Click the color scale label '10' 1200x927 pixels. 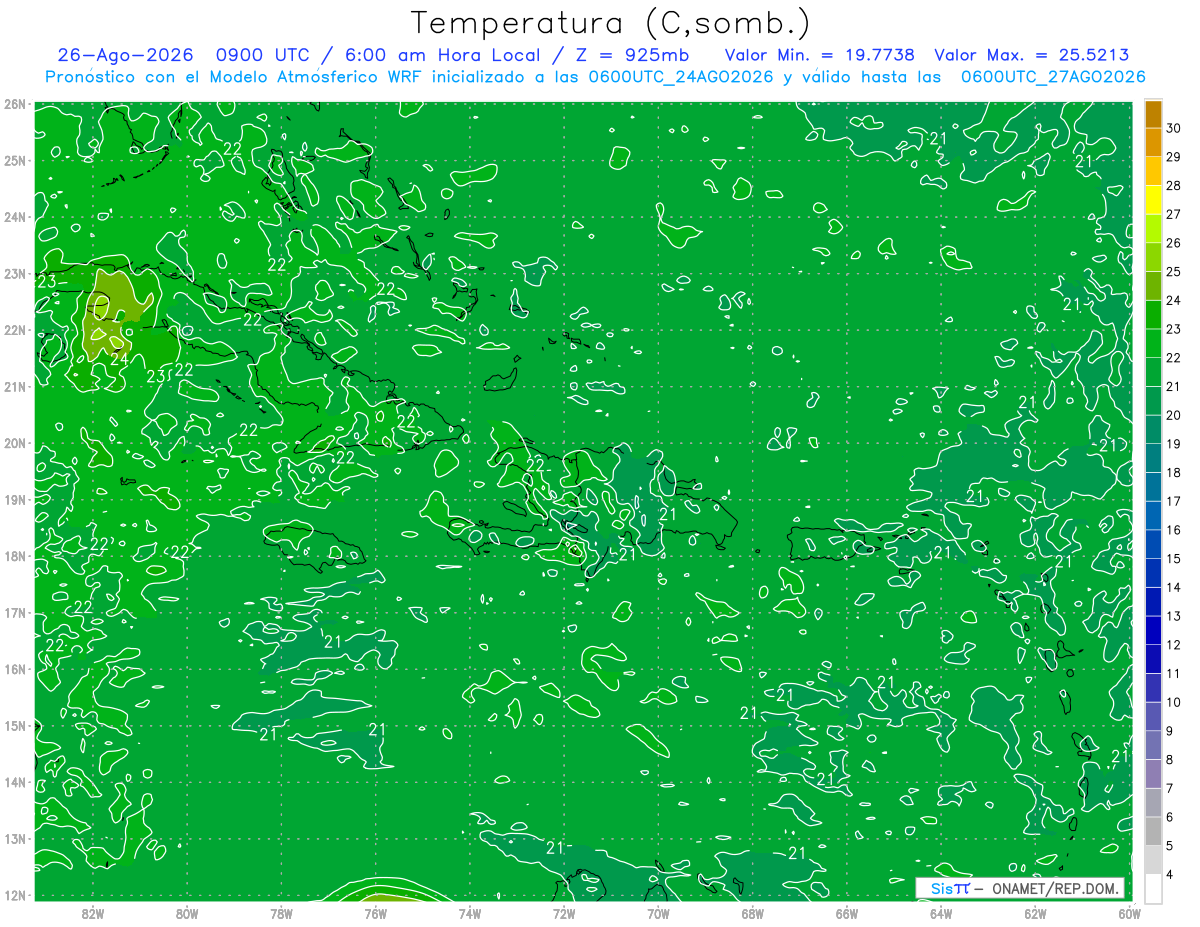(1174, 702)
